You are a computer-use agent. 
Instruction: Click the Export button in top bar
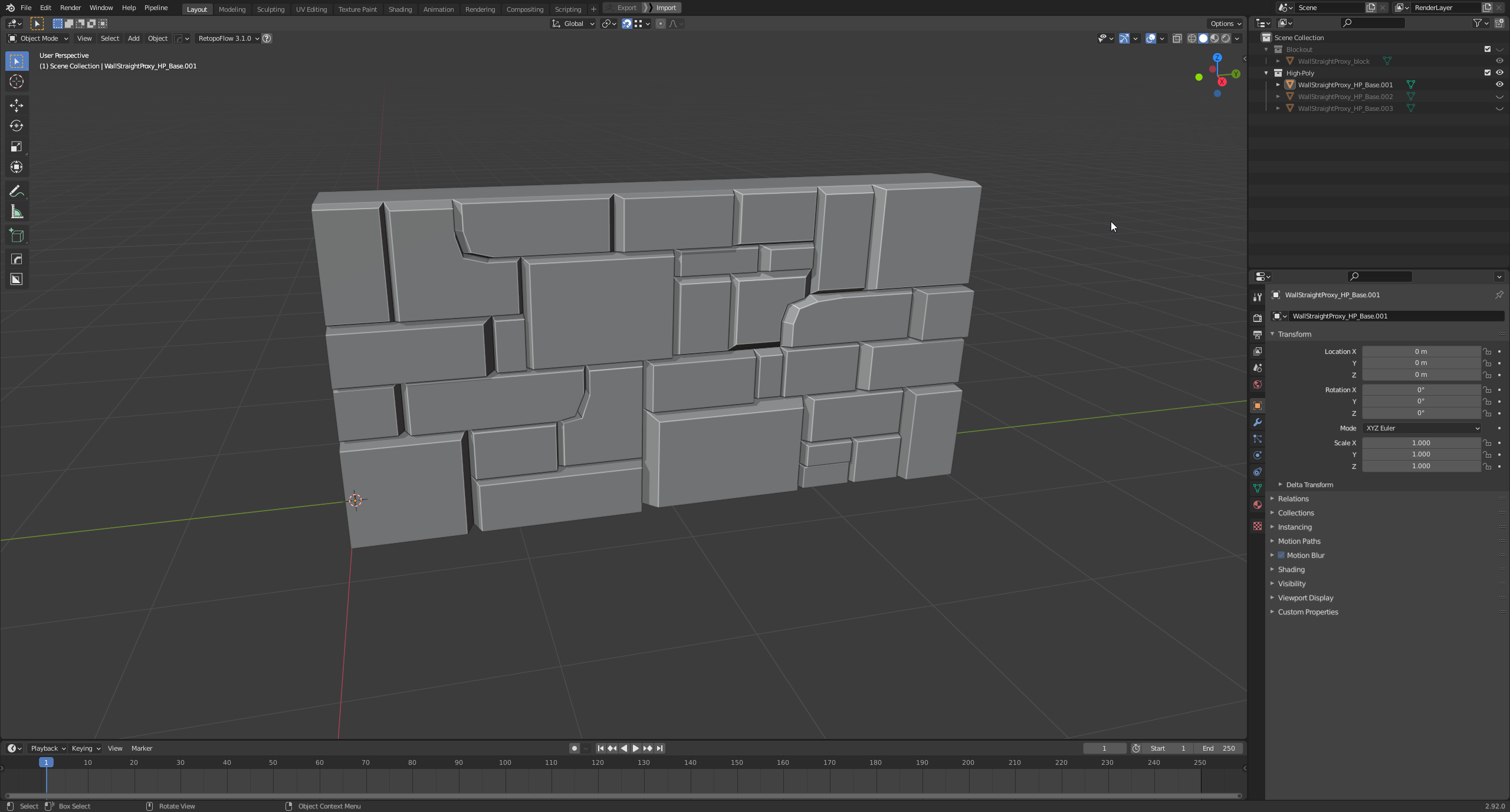pyautogui.click(x=626, y=8)
